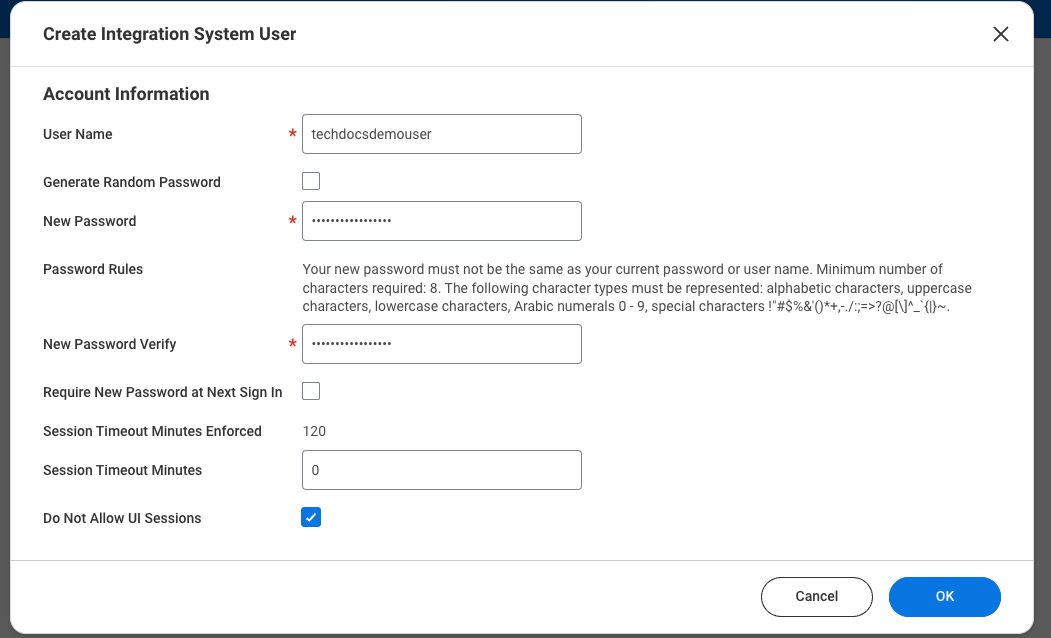
Task: Click the Create Integration System User title
Action: click(169, 33)
